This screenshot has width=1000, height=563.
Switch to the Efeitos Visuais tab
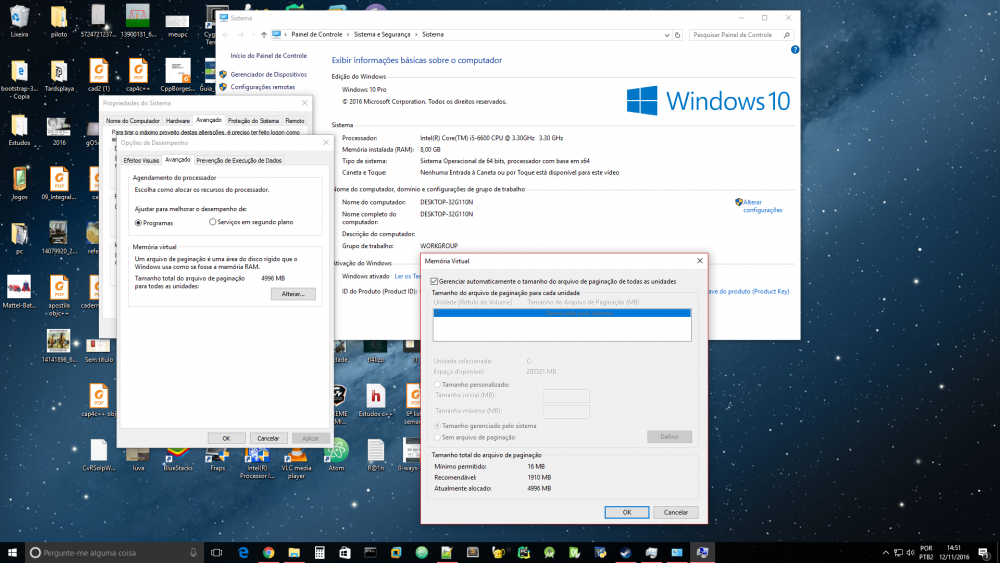tap(140, 160)
